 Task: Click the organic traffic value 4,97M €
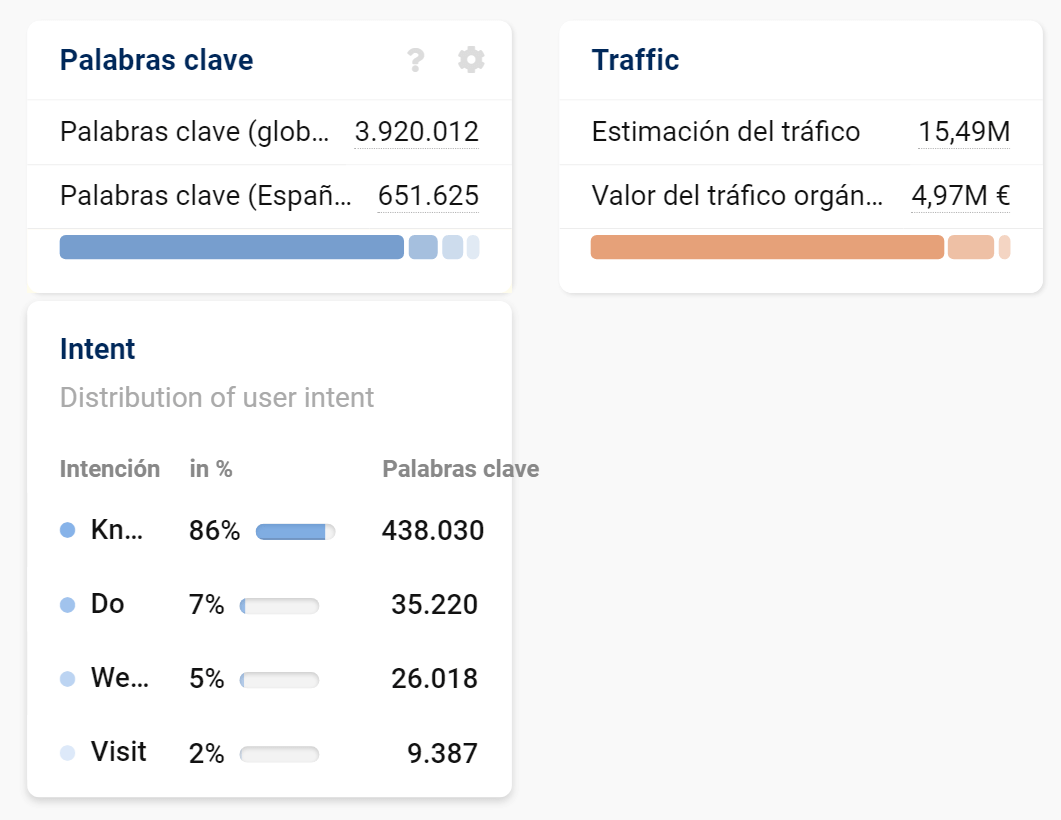click(960, 196)
